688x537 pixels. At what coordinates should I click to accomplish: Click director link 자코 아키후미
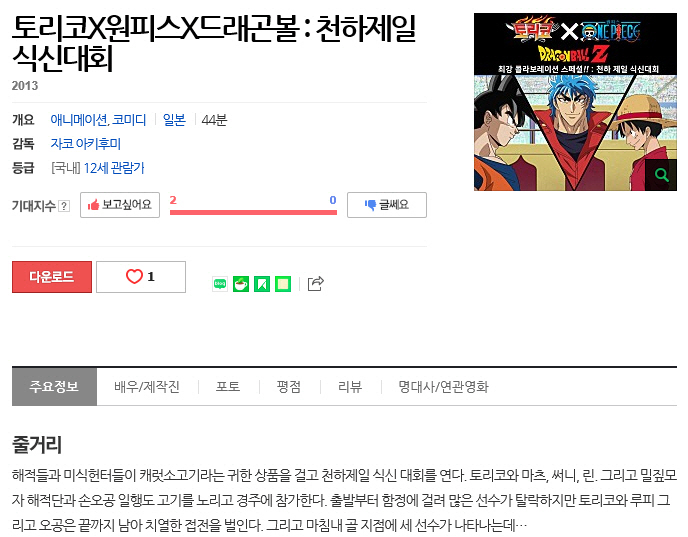coord(86,143)
